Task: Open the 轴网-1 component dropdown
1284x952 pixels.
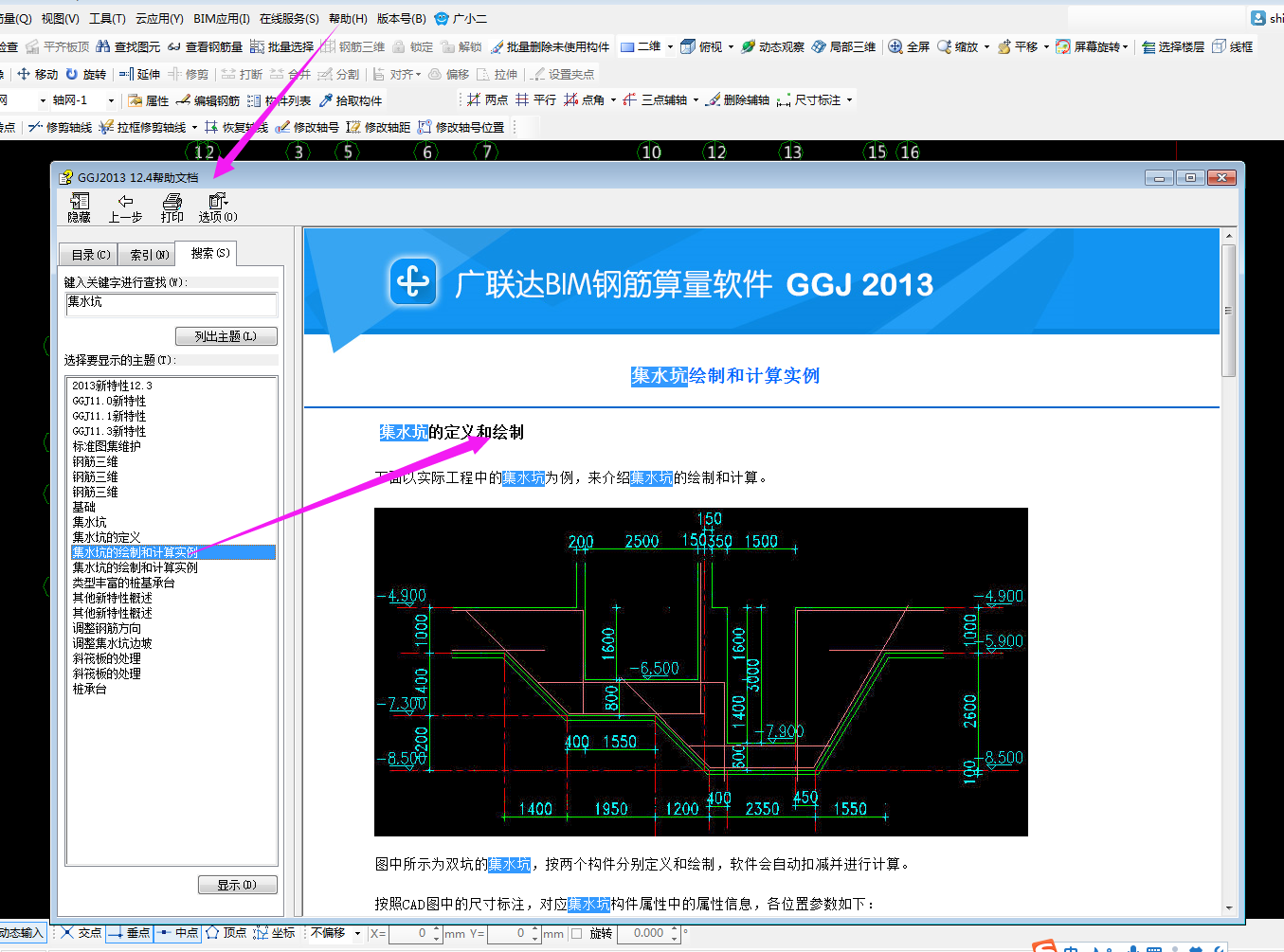Action: [x=111, y=100]
